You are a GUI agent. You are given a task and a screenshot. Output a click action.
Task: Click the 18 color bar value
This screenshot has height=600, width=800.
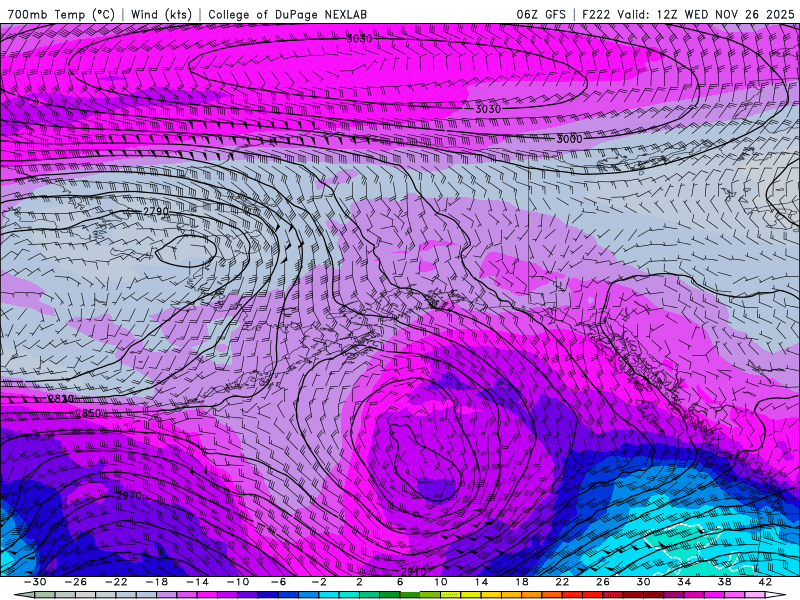(521, 582)
